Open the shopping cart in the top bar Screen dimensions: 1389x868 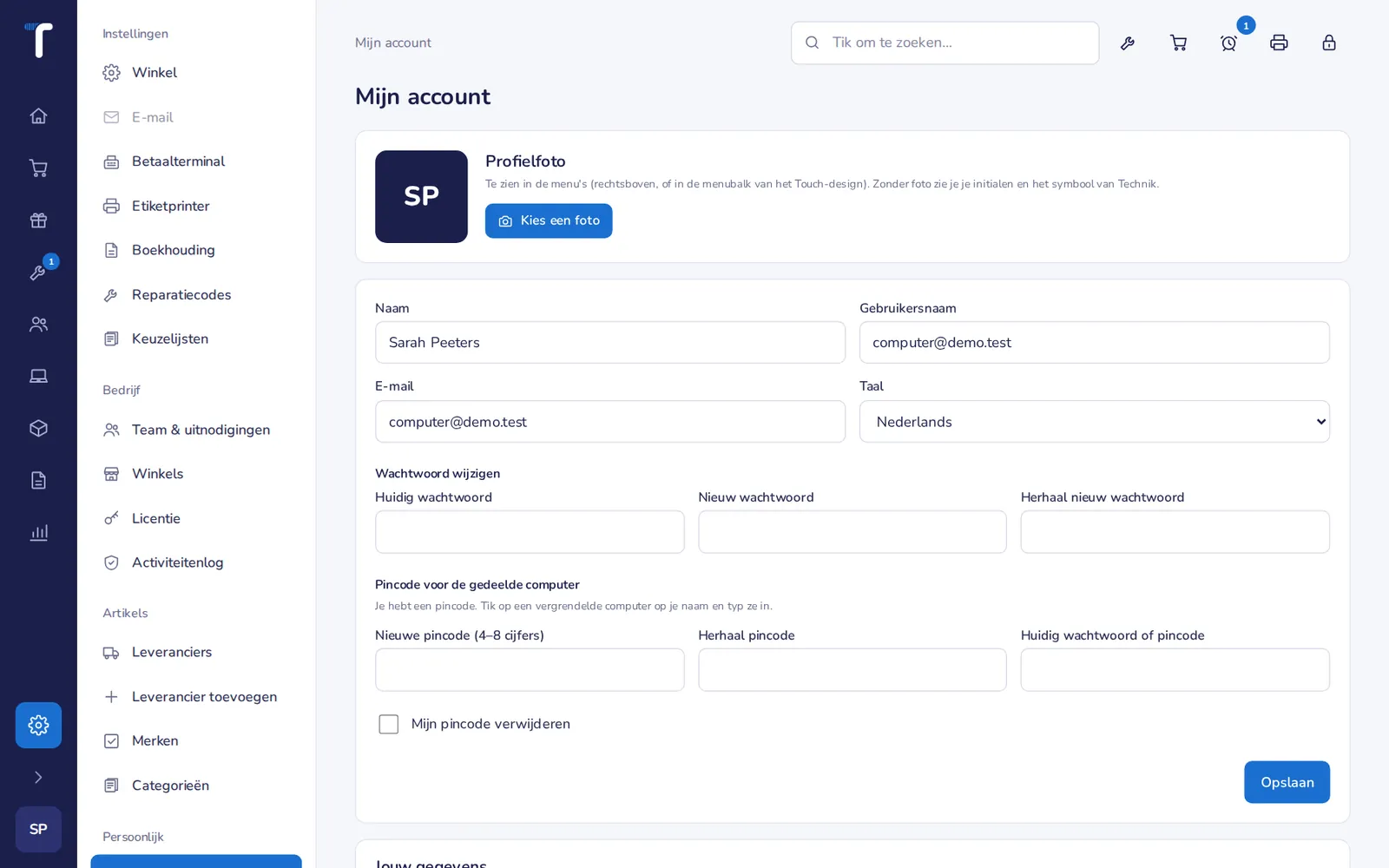pyautogui.click(x=1178, y=43)
